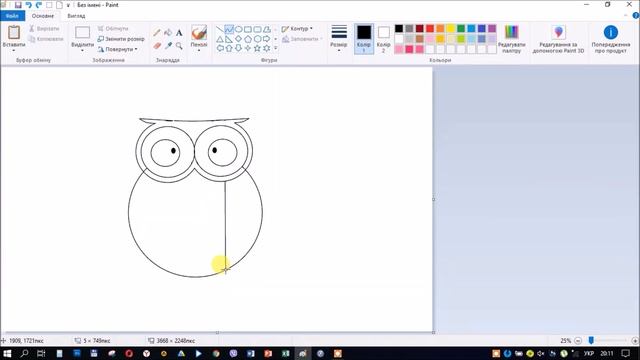Zoom out with the minus button
The height and width of the screenshot is (360, 640).
tap(578, 340)
